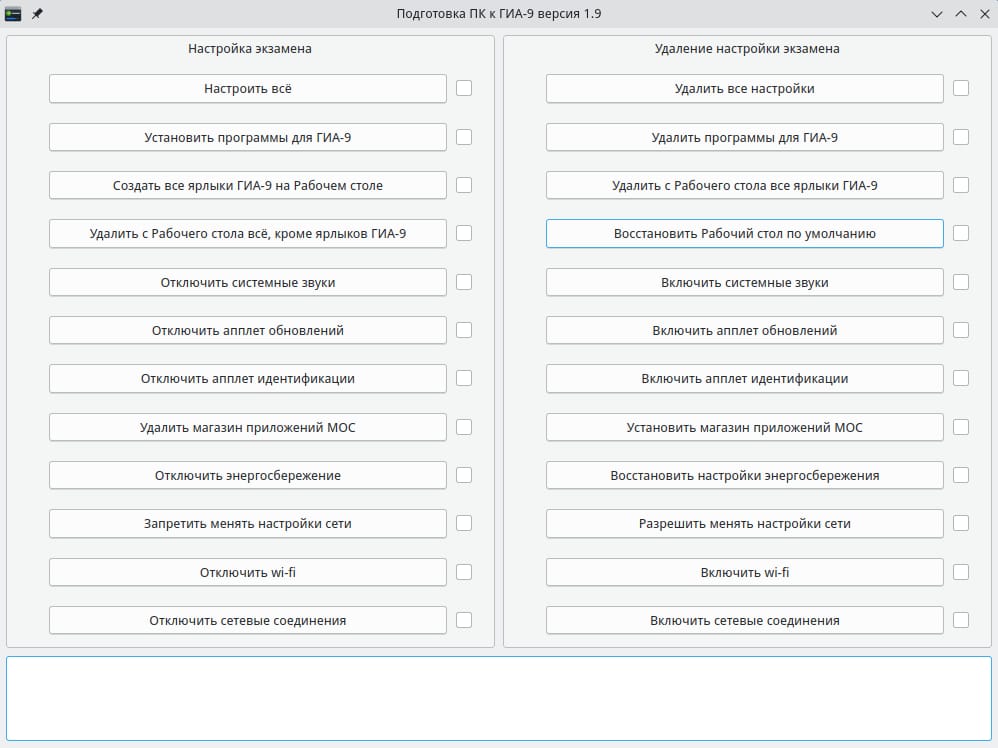
Task: Check the box next to 'Настроить всё'
Action: coord(464,88)
